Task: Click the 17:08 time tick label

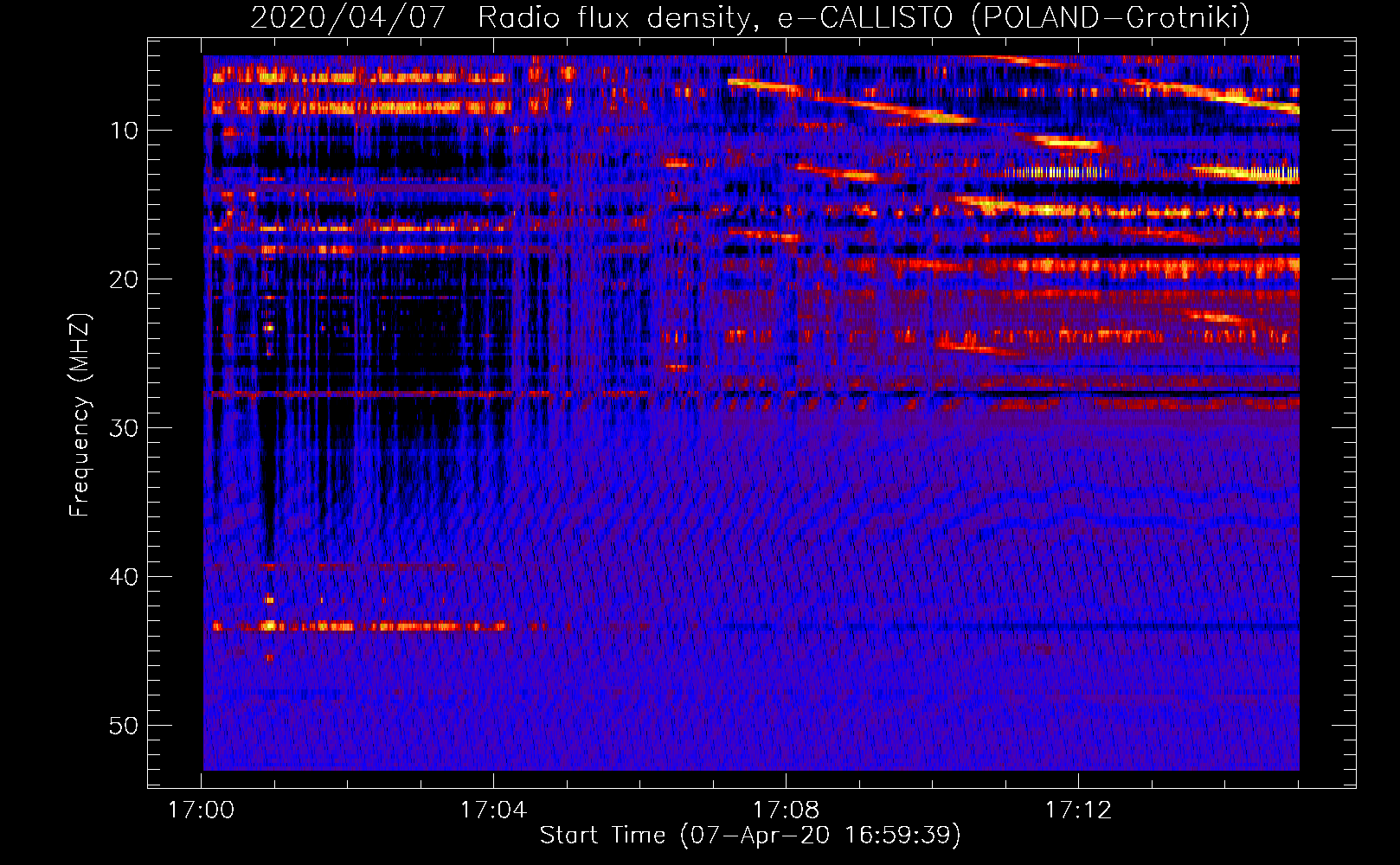Action: pyautogui.click(x=786, y=811)
